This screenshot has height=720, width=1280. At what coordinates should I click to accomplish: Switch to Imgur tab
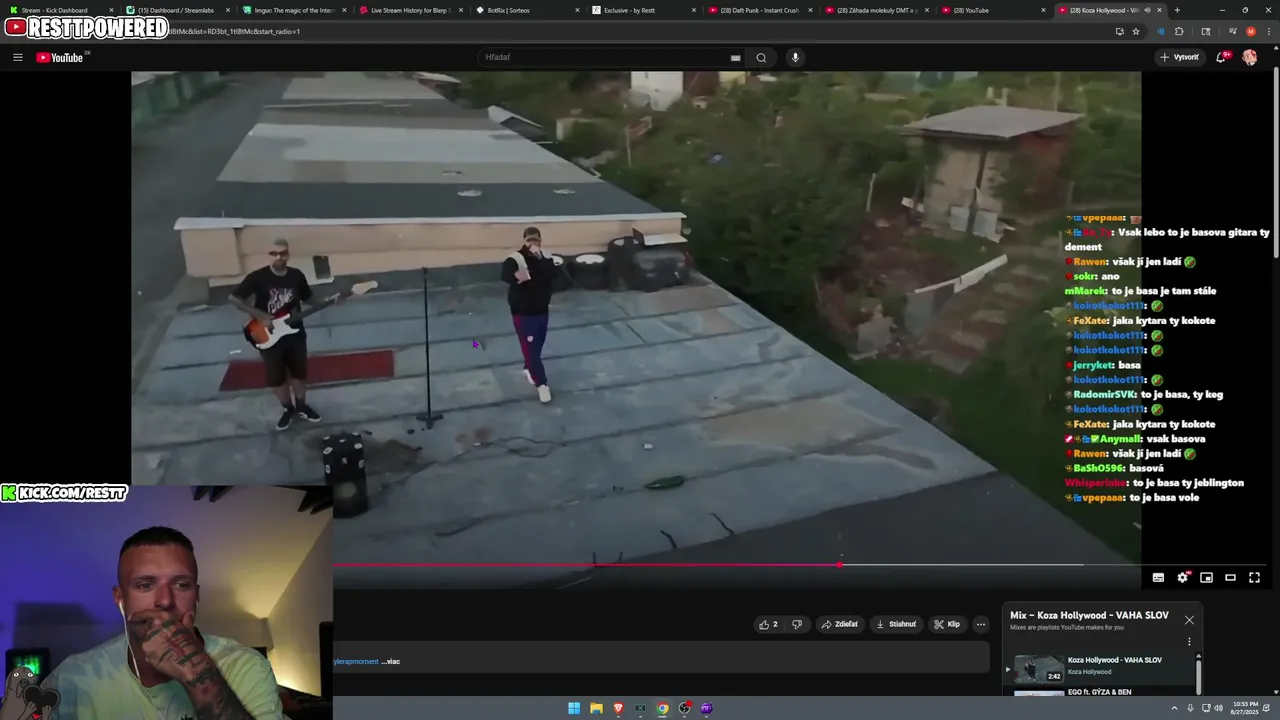[x=294, y=10]
